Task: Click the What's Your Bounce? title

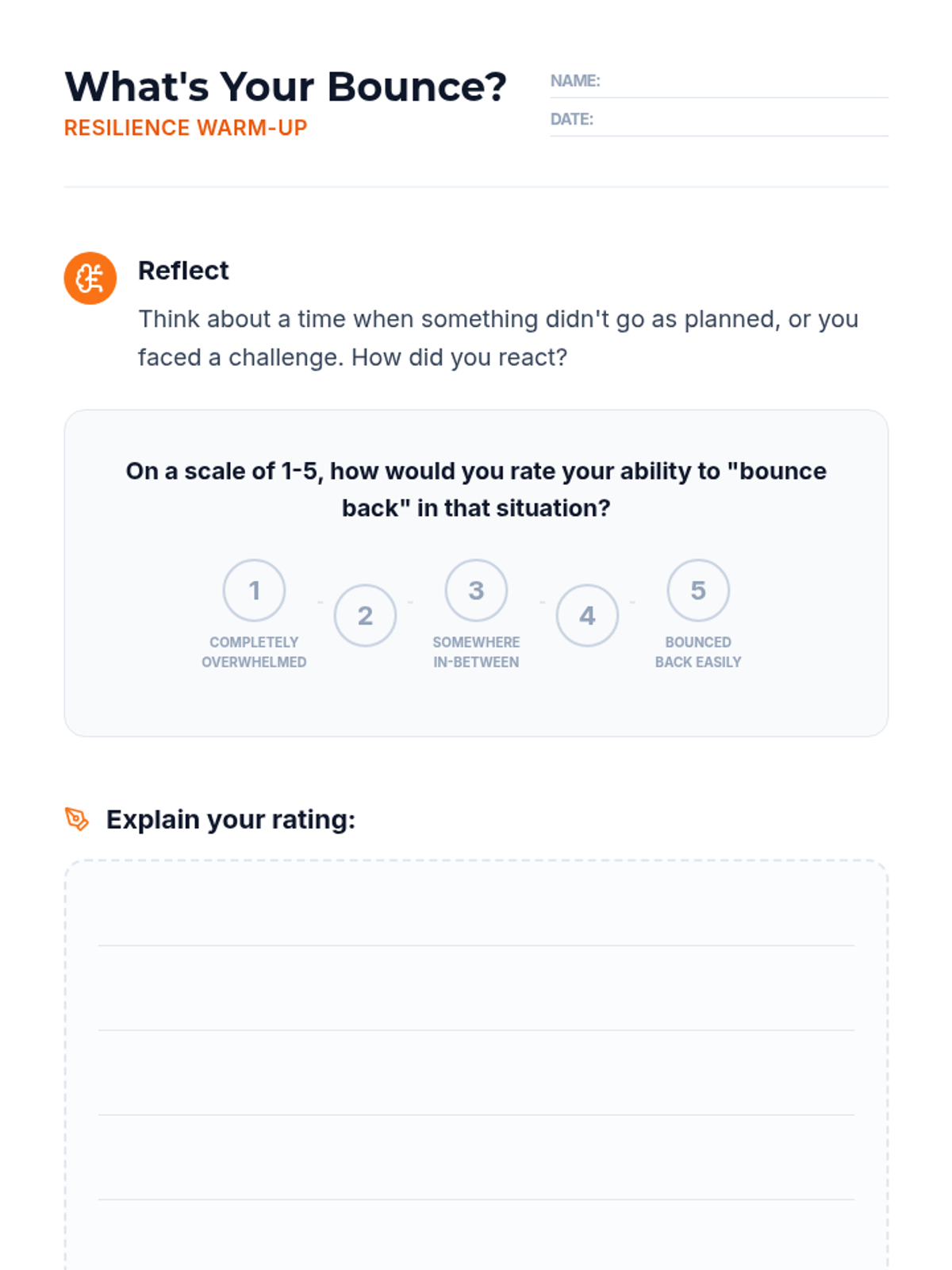Action: tap(286, 87)
